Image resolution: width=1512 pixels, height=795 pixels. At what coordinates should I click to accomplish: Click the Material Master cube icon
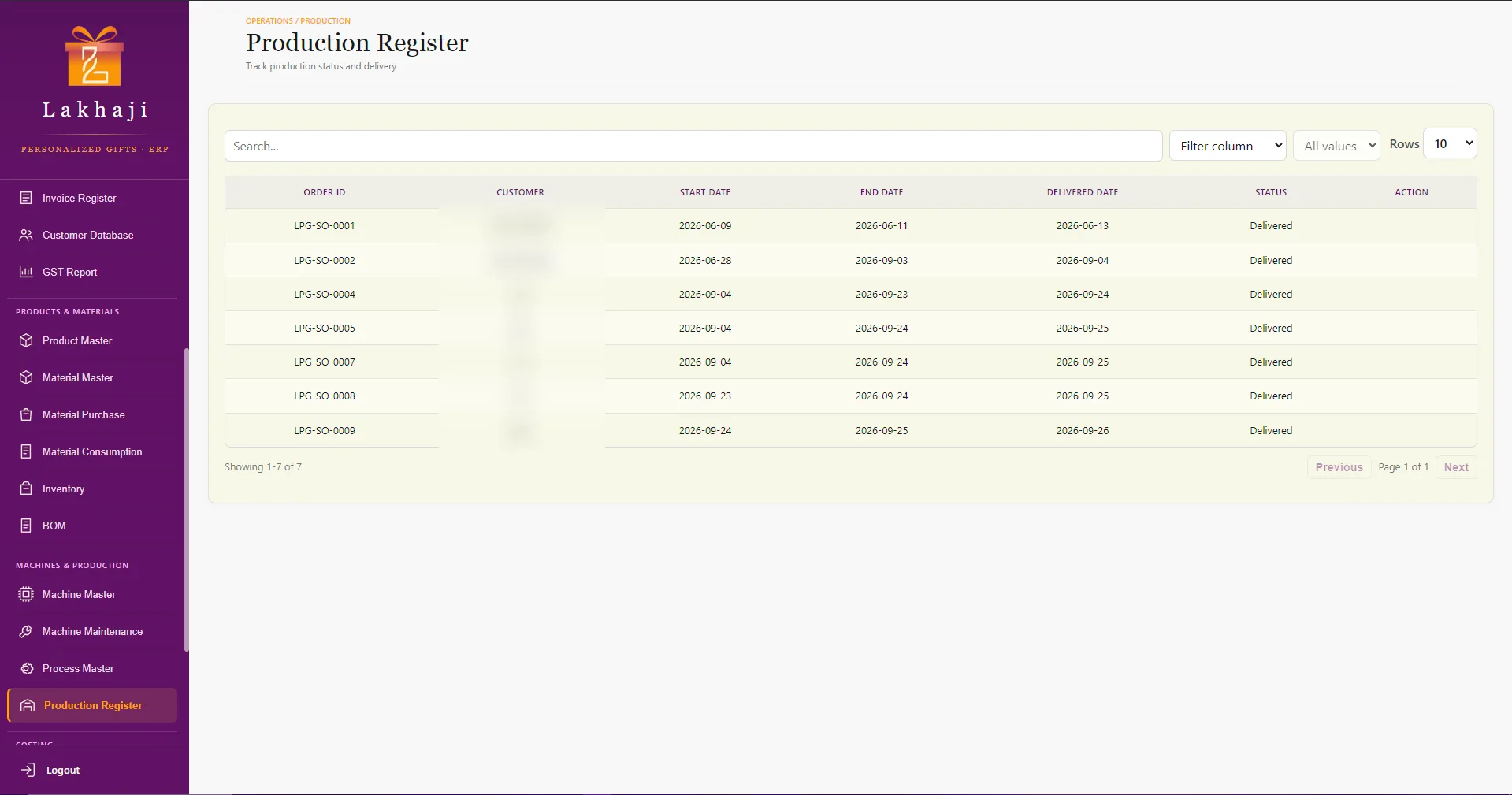click(x=26, y=377)
